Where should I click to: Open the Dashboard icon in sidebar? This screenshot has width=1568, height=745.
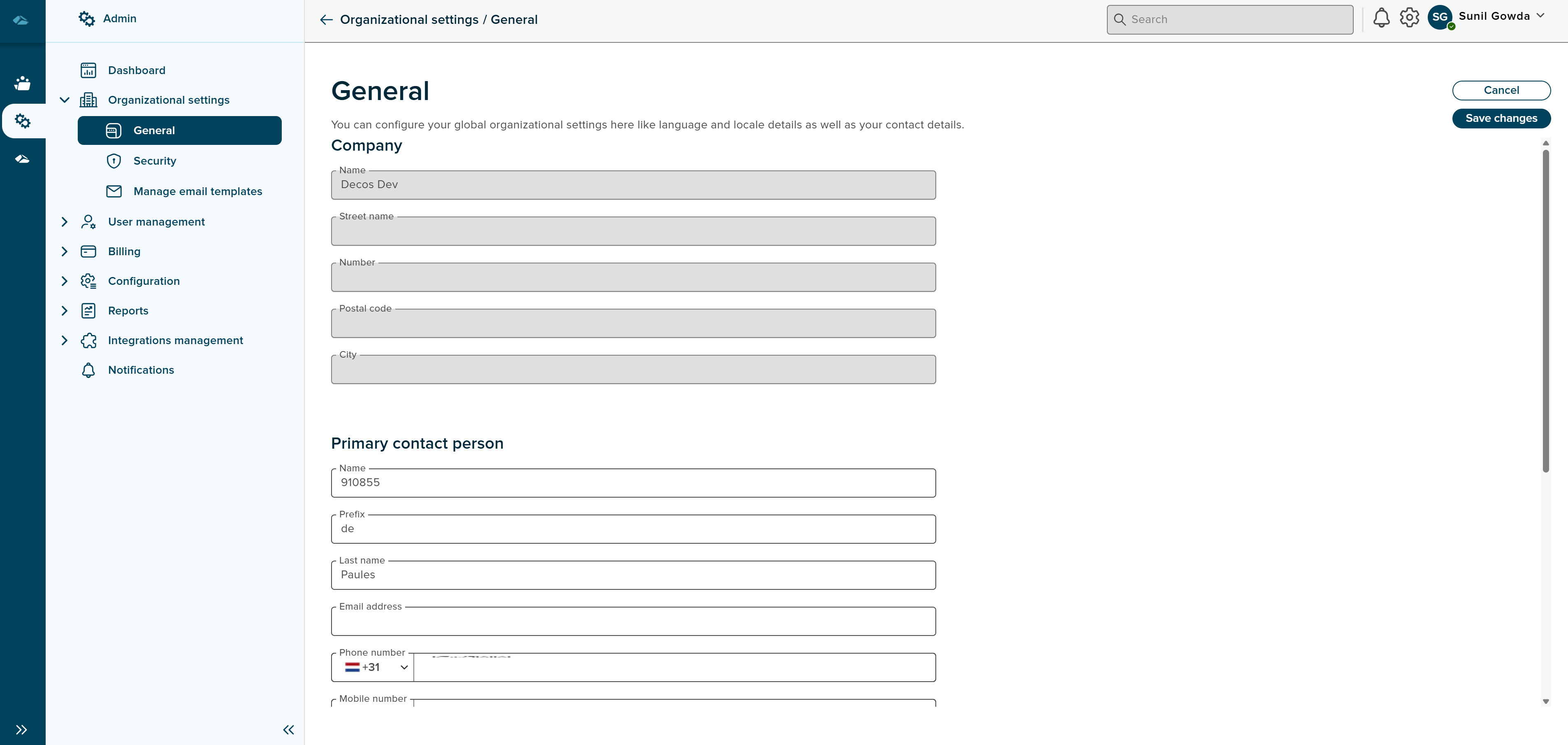(88, 71)
